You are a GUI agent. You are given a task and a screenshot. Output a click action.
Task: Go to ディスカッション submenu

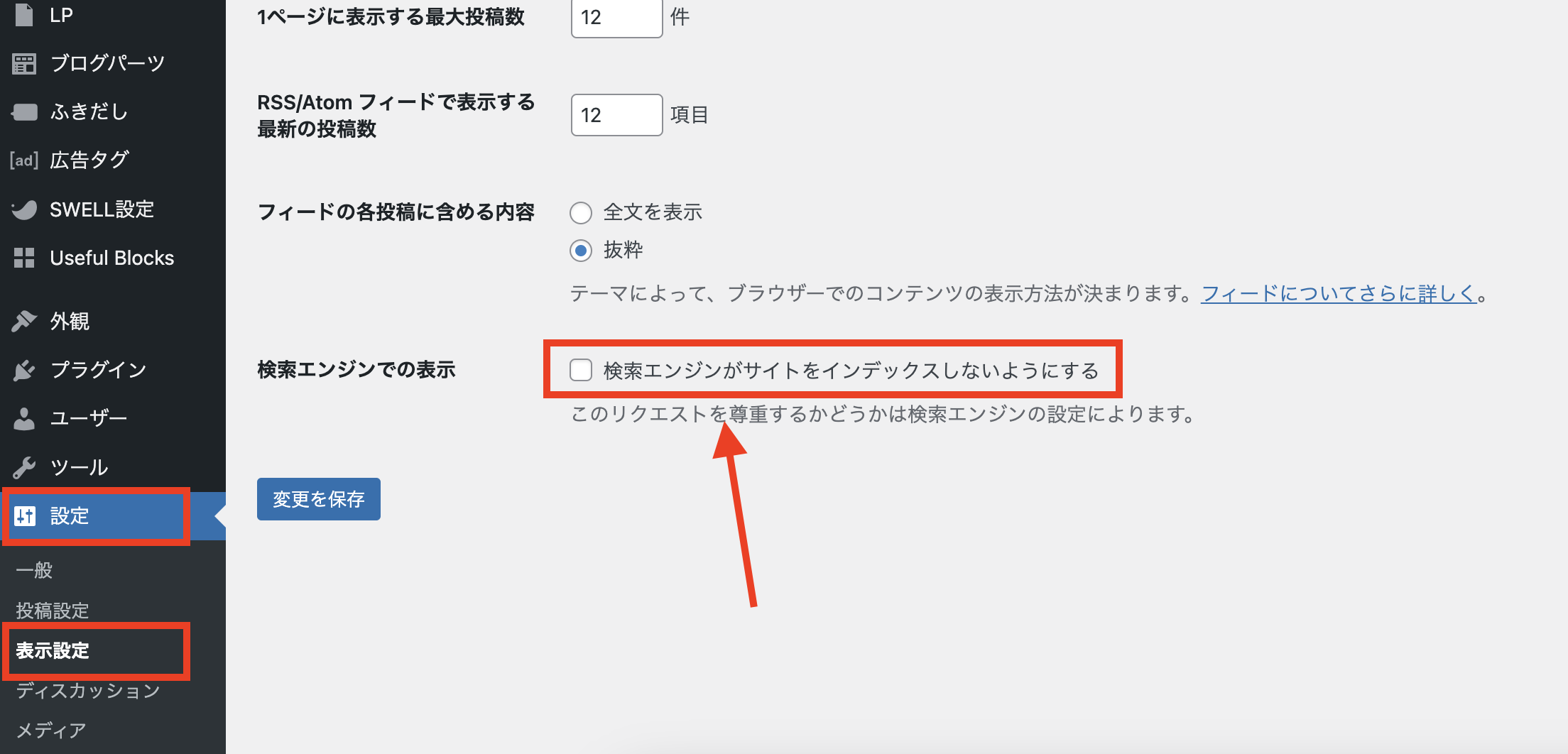click(x=88, y=691)
